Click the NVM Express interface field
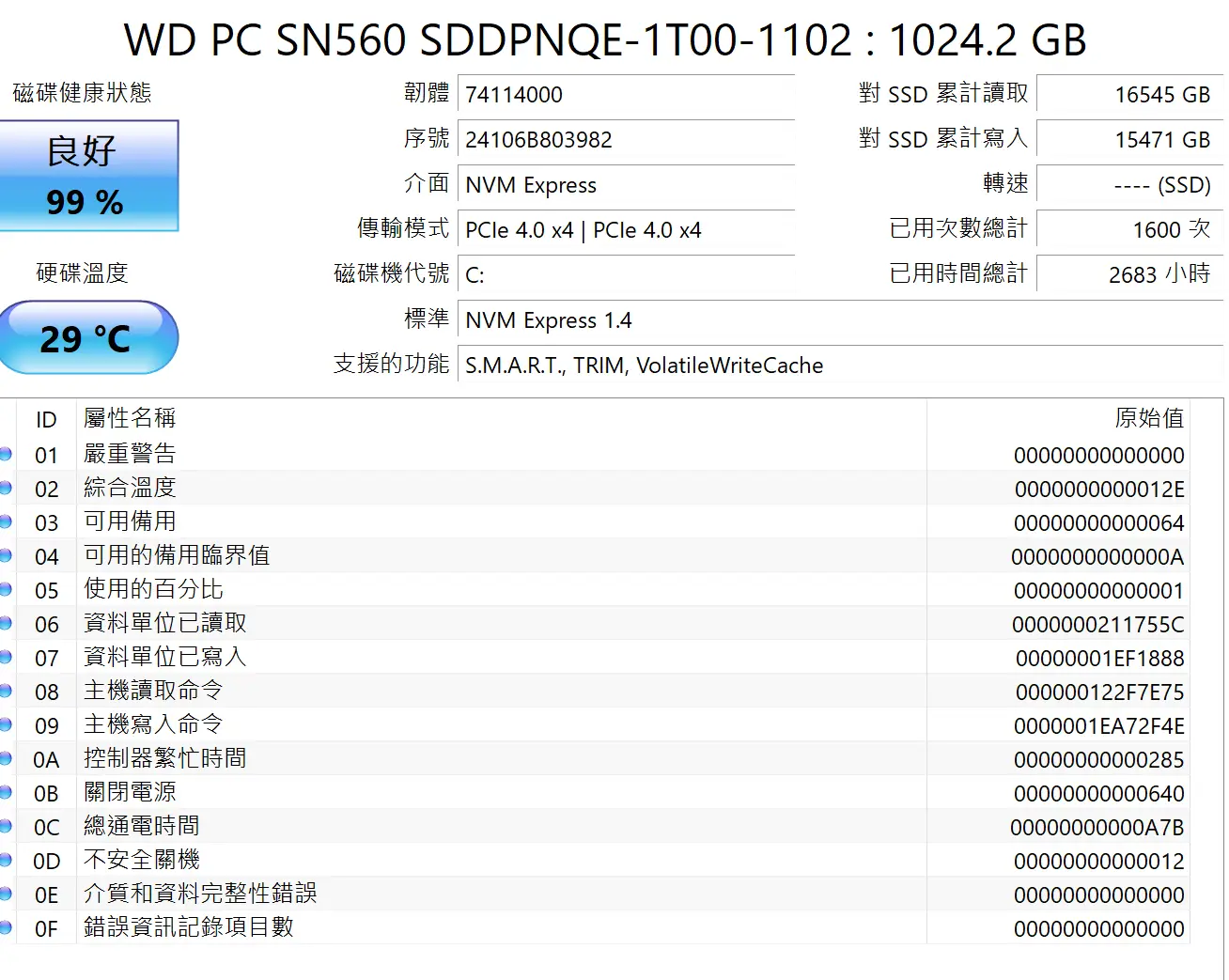Viewport: 1229px width, 980px height. 625,185
